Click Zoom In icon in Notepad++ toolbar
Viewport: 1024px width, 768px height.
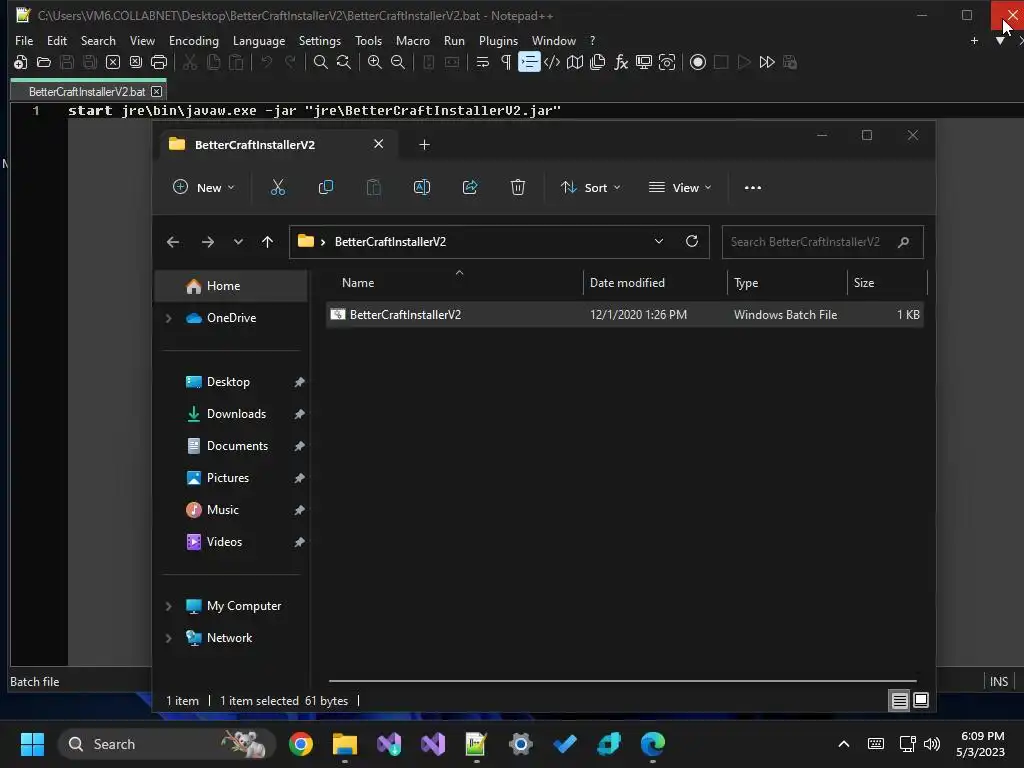[374, 62]
